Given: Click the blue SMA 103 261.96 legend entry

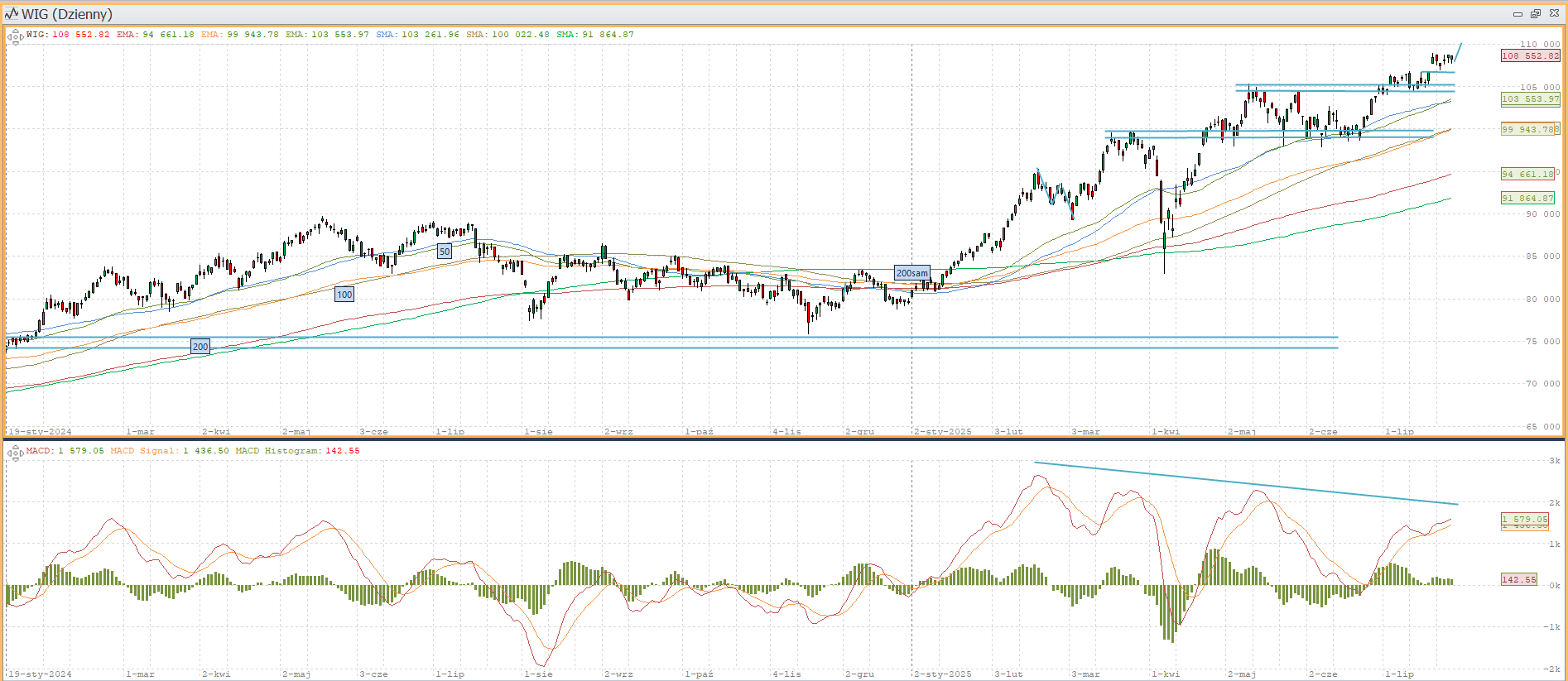Looking at the screenshot, I should [x=418, y=35].
